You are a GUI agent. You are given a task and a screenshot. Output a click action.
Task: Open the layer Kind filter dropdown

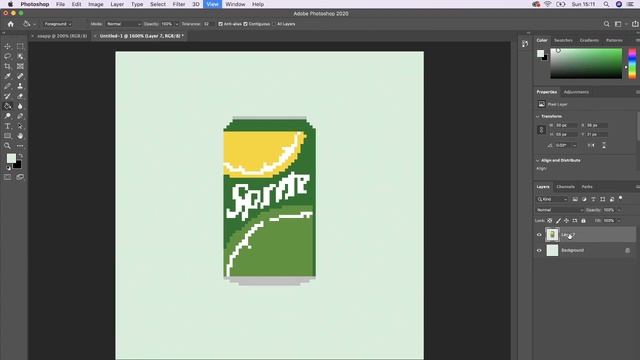(552, 199)
